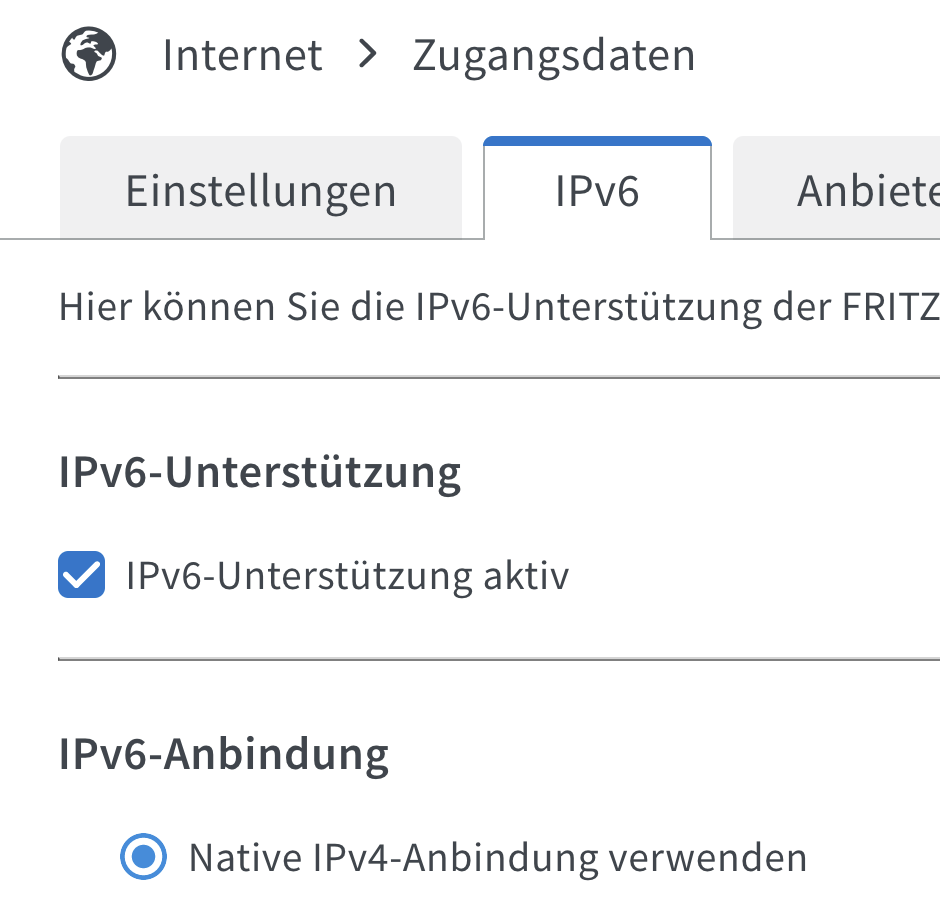Open the Internet breadcrumb link

[x=242, y=55]
